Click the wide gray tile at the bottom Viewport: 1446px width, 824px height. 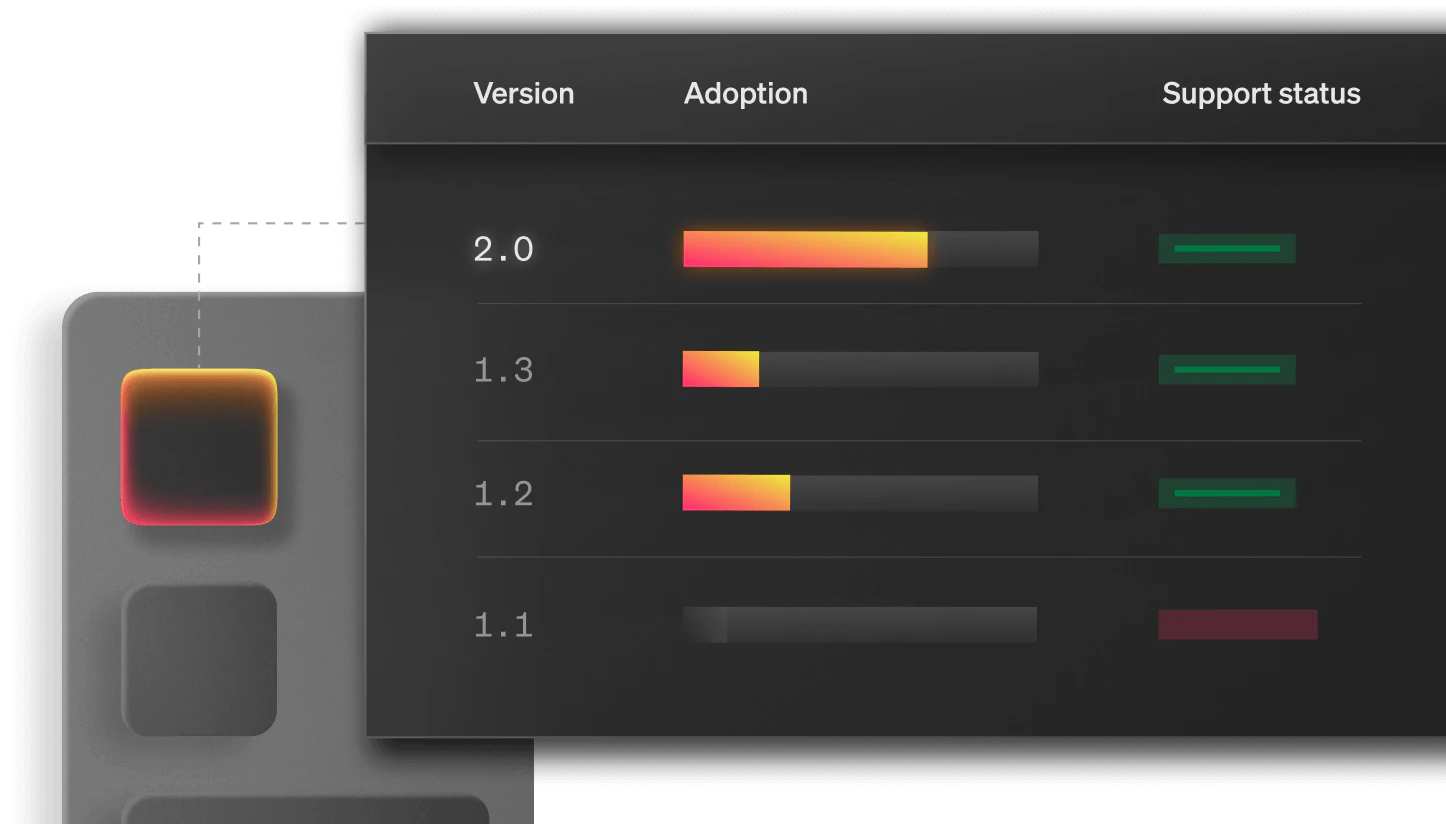(x=303, y=808)
